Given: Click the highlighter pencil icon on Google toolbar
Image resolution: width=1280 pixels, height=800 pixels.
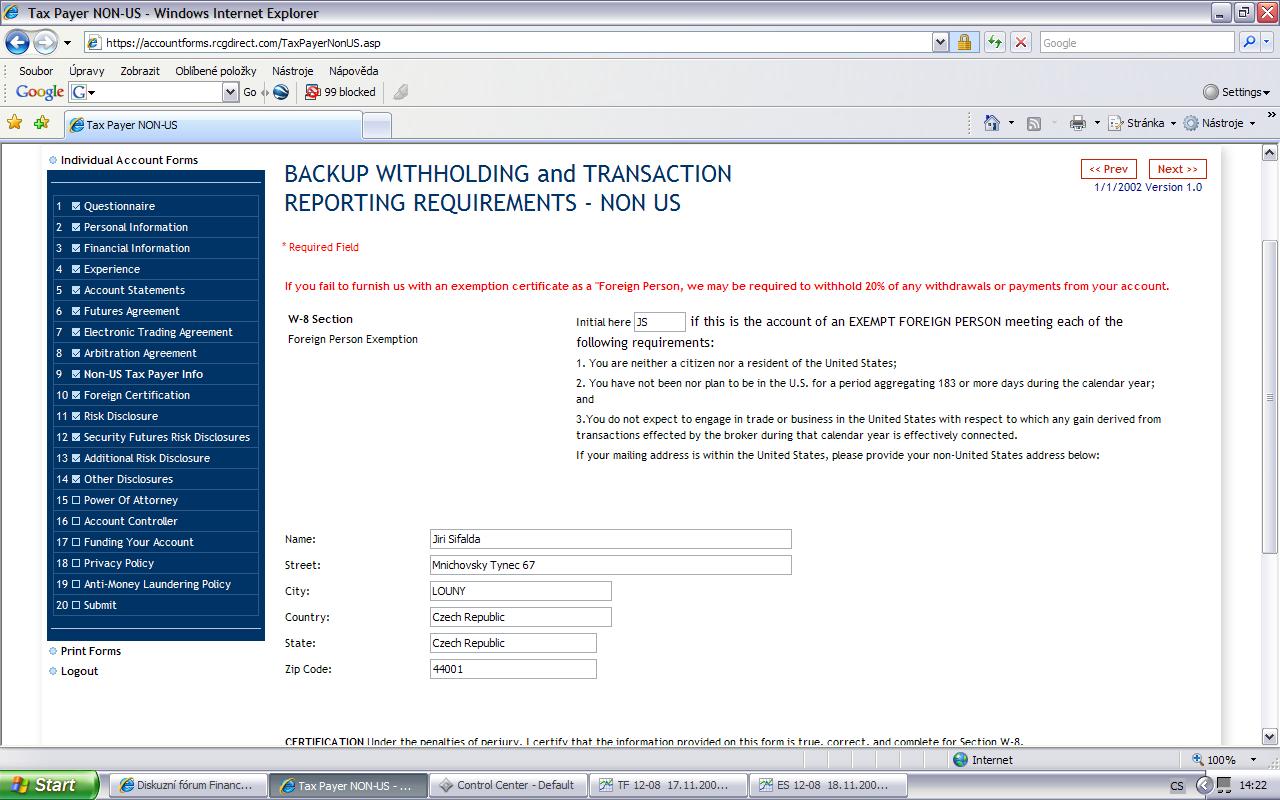Looking at the screenshot, I should pyautogui.click(x=400, y=92).
